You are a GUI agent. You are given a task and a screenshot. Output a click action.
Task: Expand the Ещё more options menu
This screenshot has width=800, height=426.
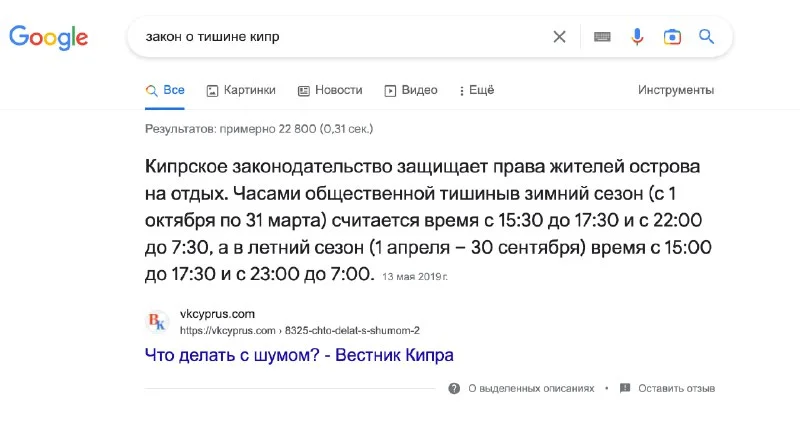(475, 90)
